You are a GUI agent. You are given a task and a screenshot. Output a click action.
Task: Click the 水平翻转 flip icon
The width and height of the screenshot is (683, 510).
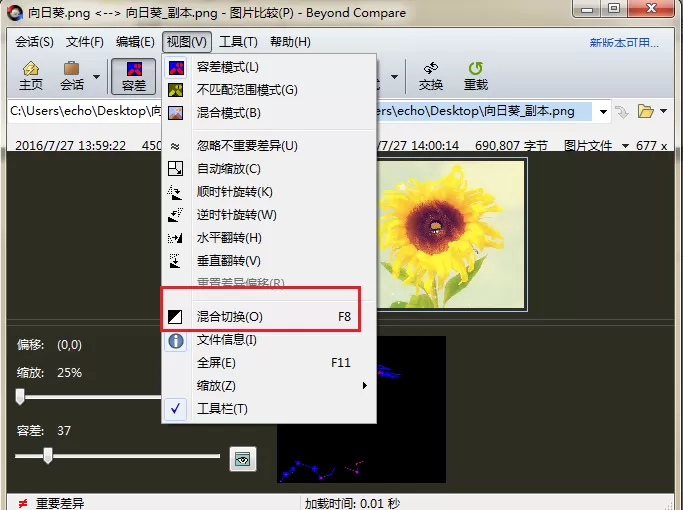tap(175, 238)
